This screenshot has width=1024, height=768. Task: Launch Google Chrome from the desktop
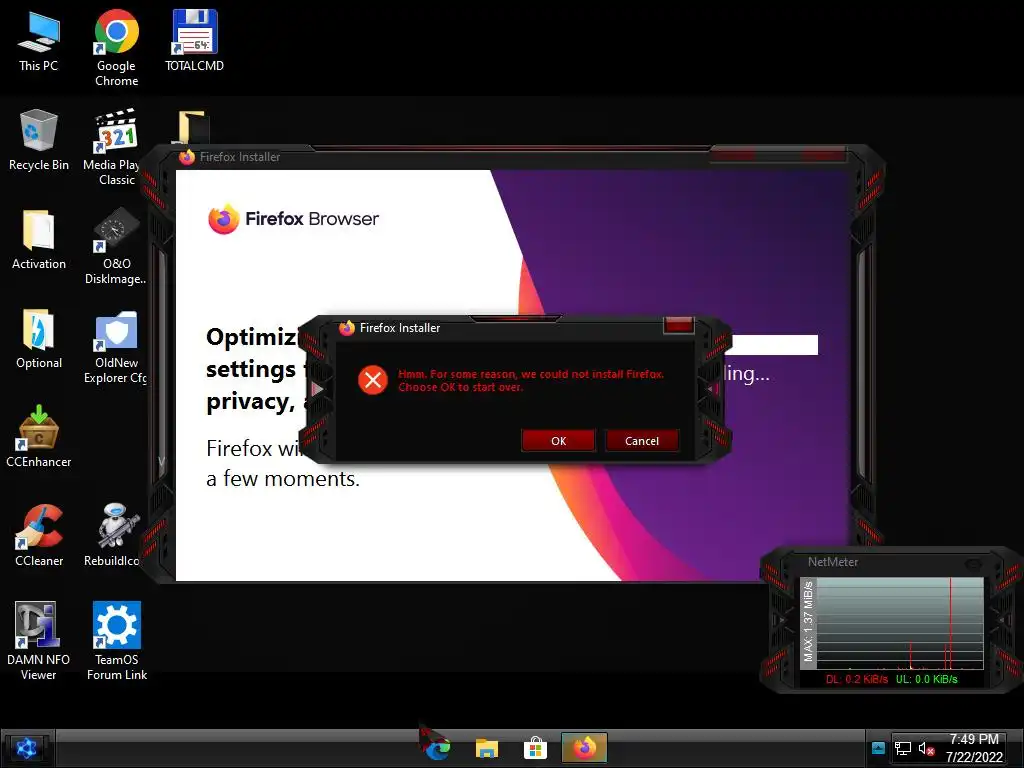tap(116, 47)
